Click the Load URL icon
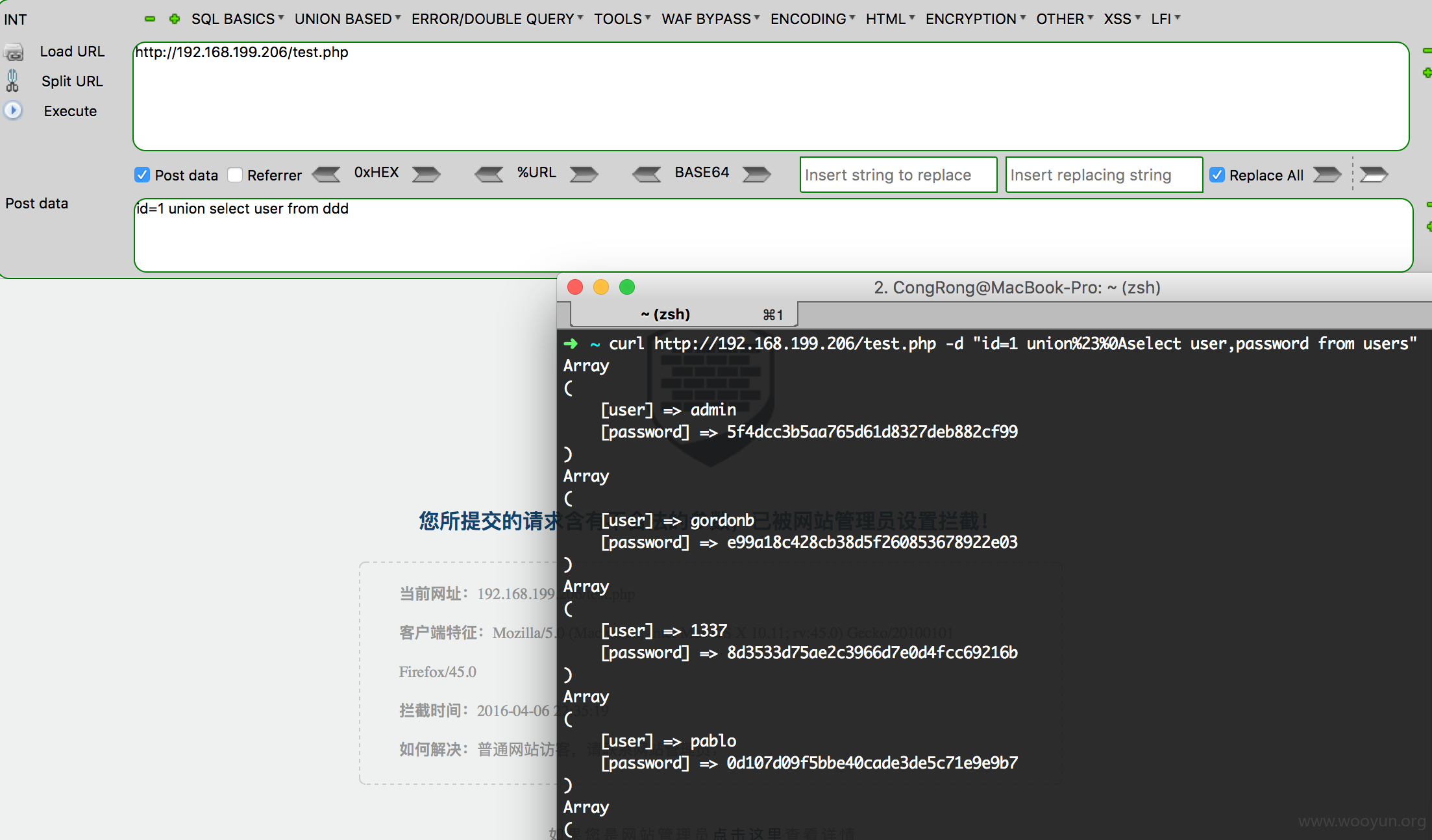Image resolution: width=1432 pixels, height=840 pixels. pyautogui.click(x=14, y=52)
